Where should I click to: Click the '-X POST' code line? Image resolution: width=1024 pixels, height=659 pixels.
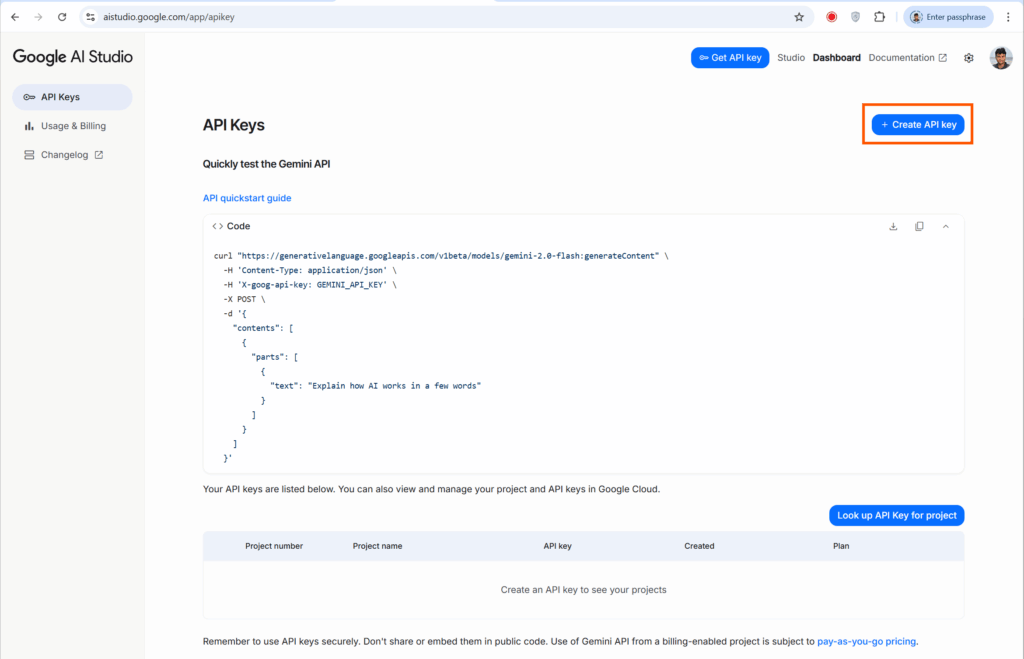244,299
